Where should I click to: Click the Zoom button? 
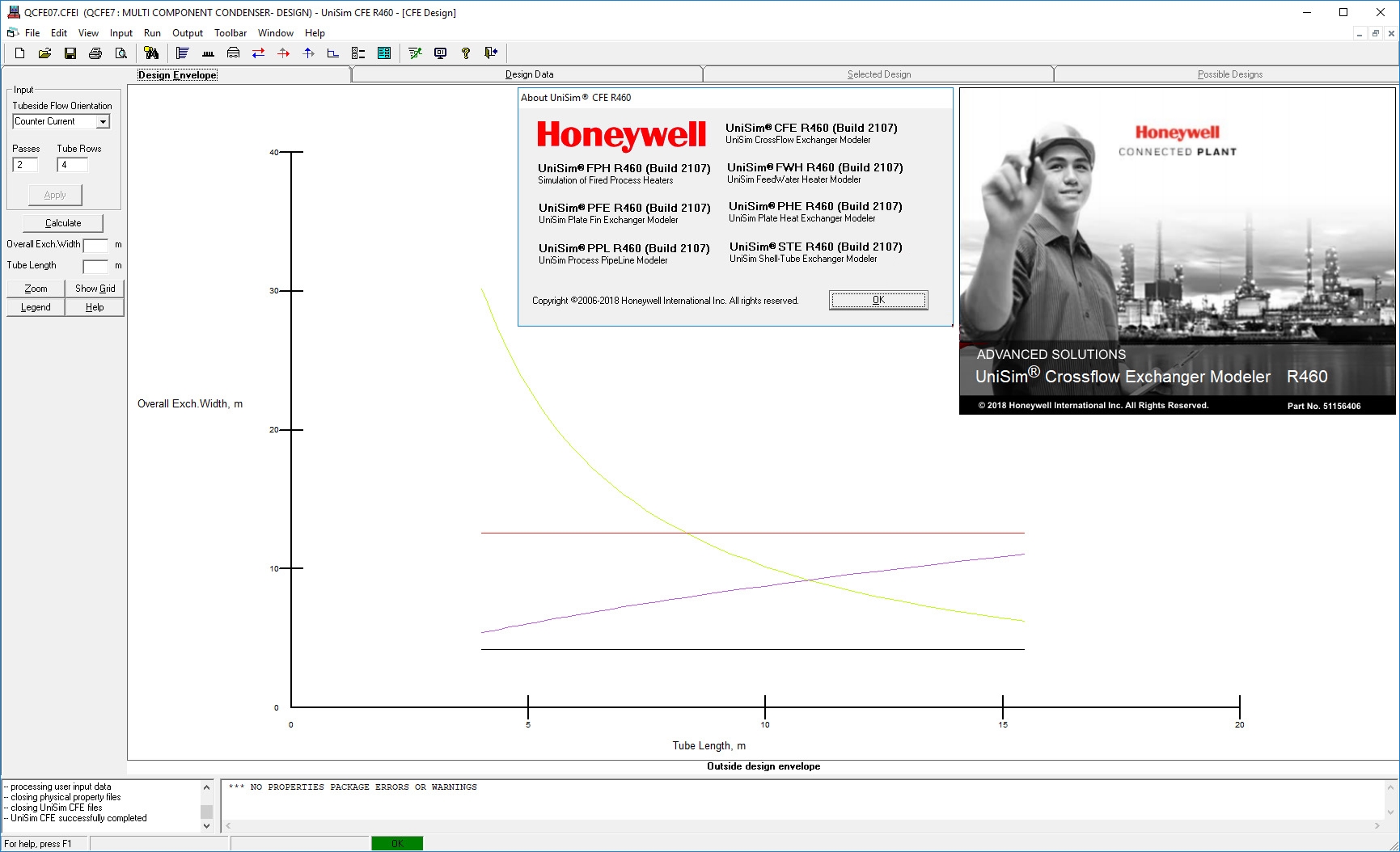tap(36, 289)
